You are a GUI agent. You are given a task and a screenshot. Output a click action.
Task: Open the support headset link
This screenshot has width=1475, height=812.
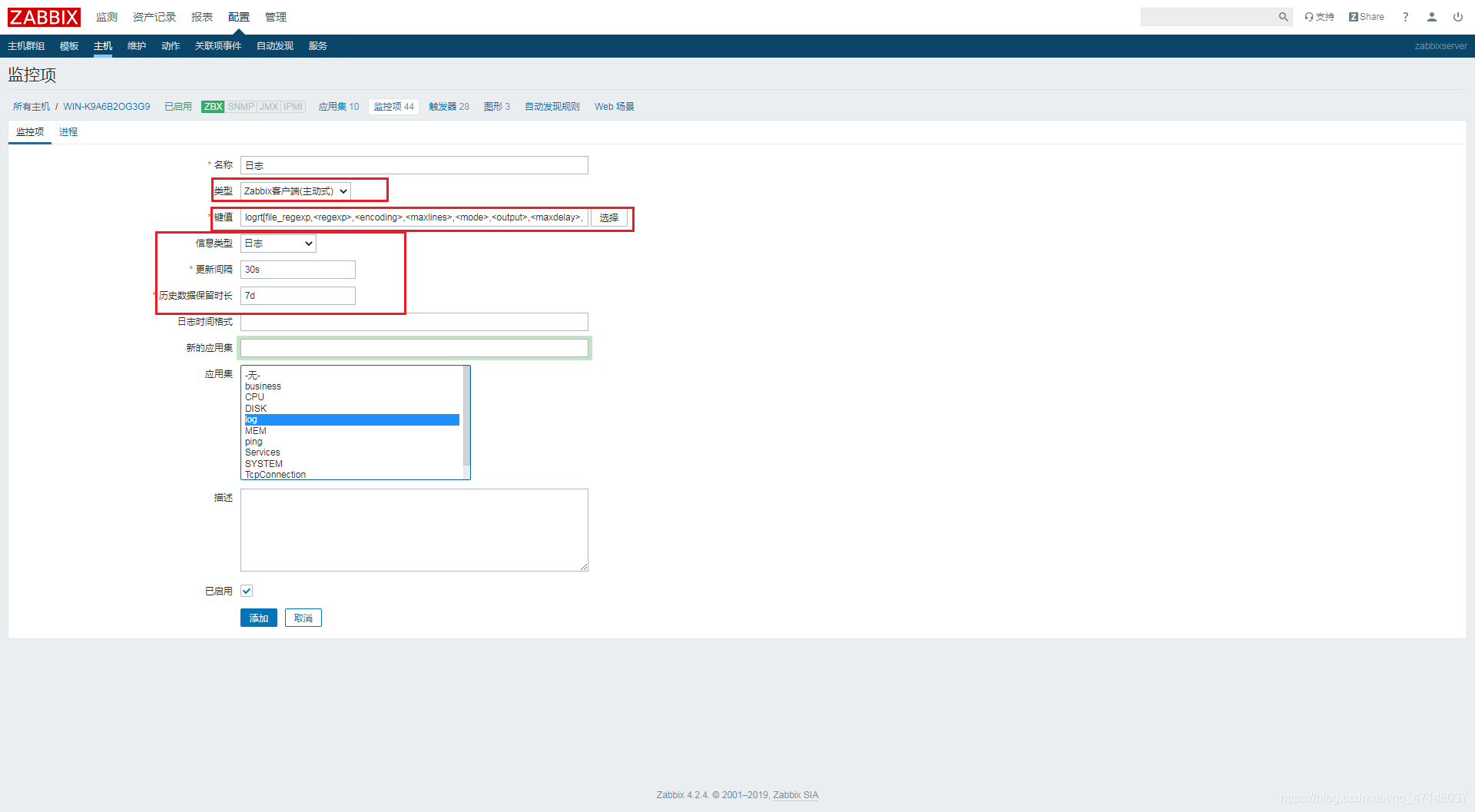tap(1319, 17)
